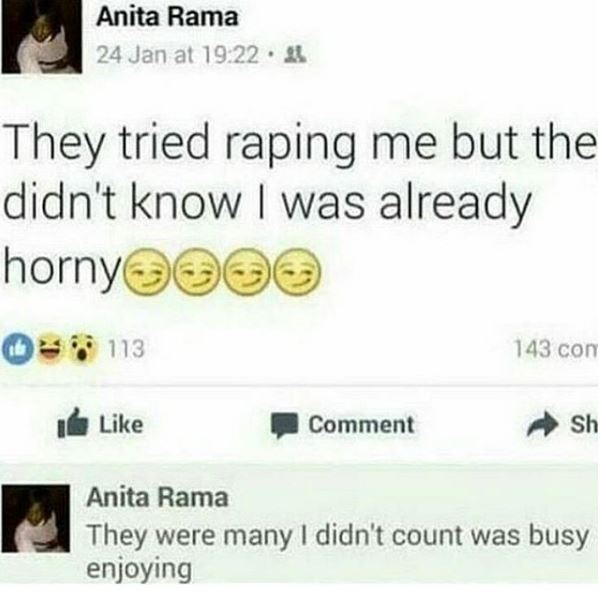This screenshot has width=606, height=598.
Task: Click the friends audience icon beside timestamp
Action: (295, 55)
